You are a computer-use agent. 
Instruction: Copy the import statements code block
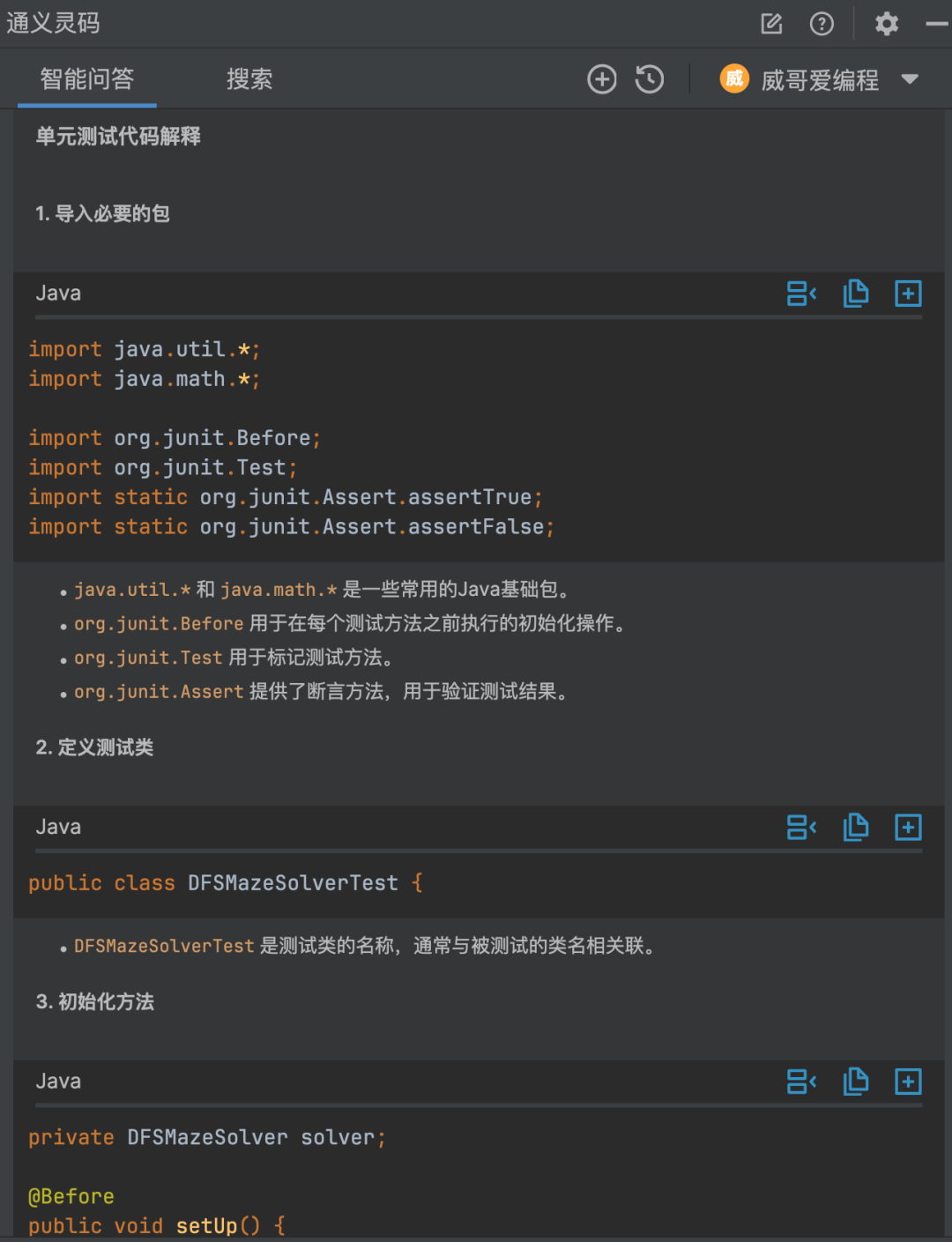[855, 294]
